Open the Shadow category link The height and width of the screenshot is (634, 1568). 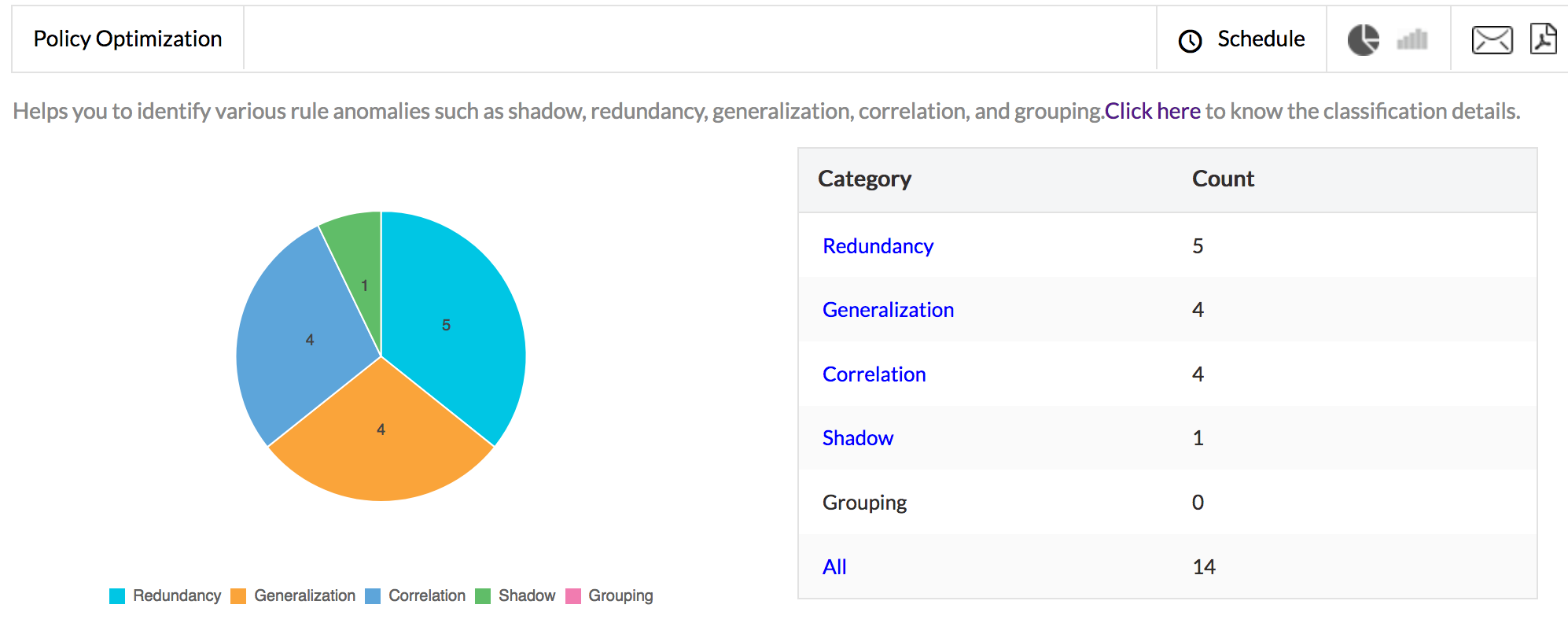pyautogui.click(x=857, y=438)
